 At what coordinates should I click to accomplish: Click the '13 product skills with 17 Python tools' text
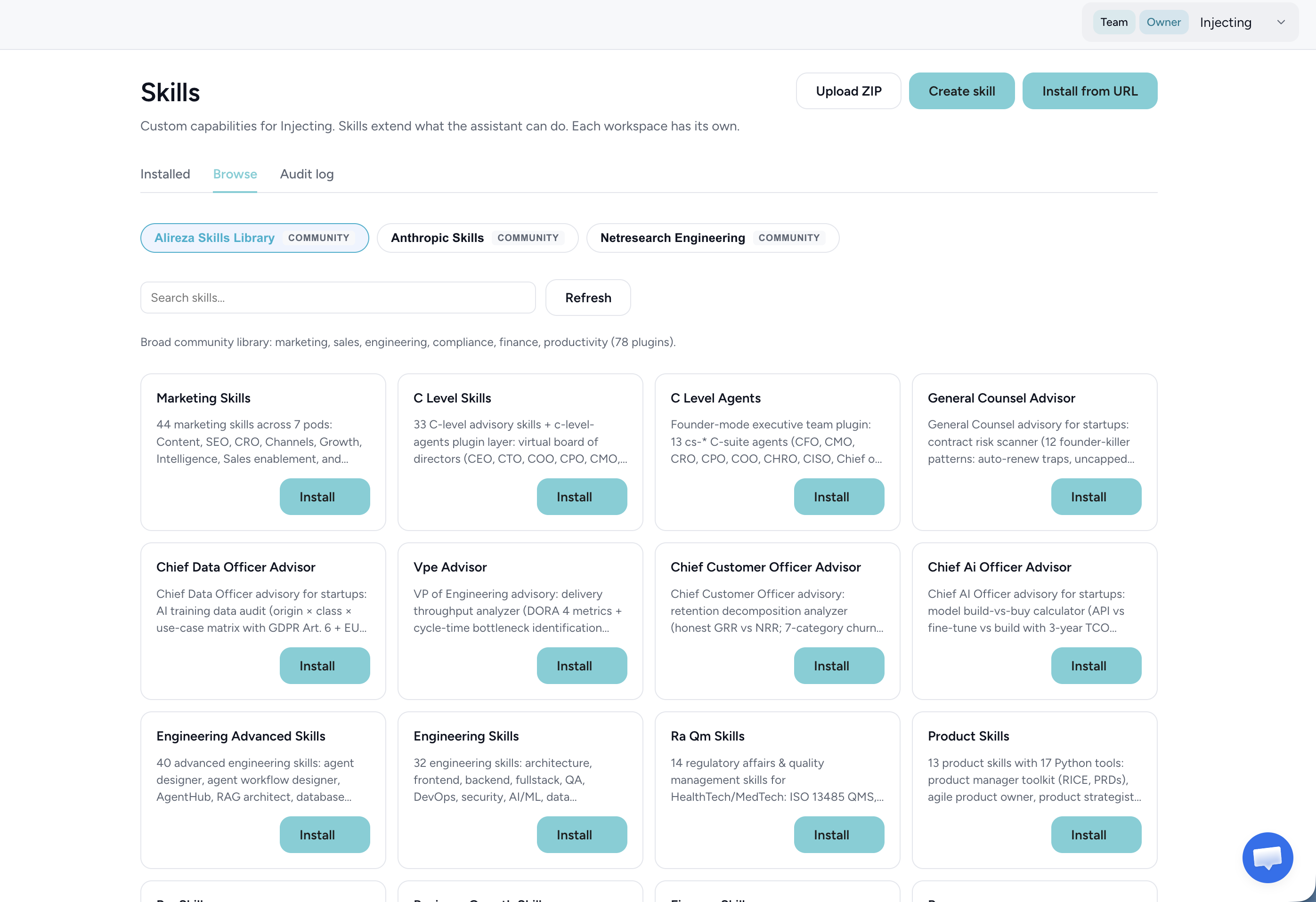click(1034, 779)
